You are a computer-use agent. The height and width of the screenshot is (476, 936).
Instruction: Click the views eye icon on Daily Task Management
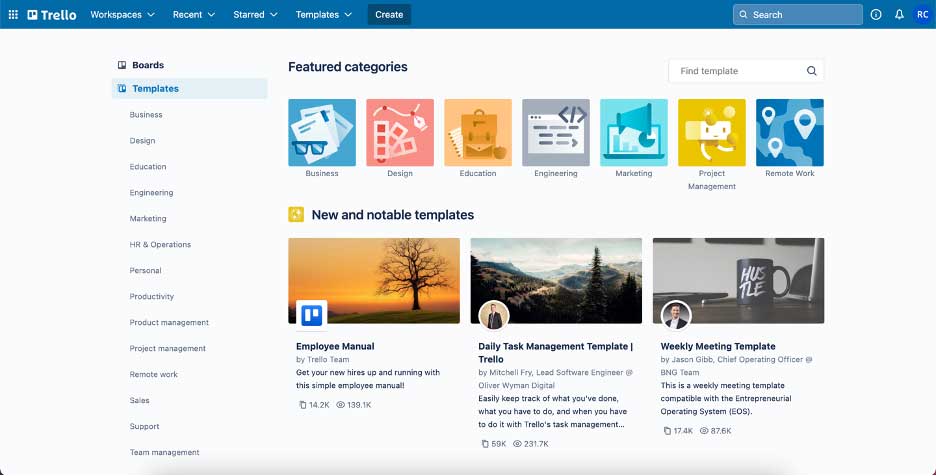[517, 444]
